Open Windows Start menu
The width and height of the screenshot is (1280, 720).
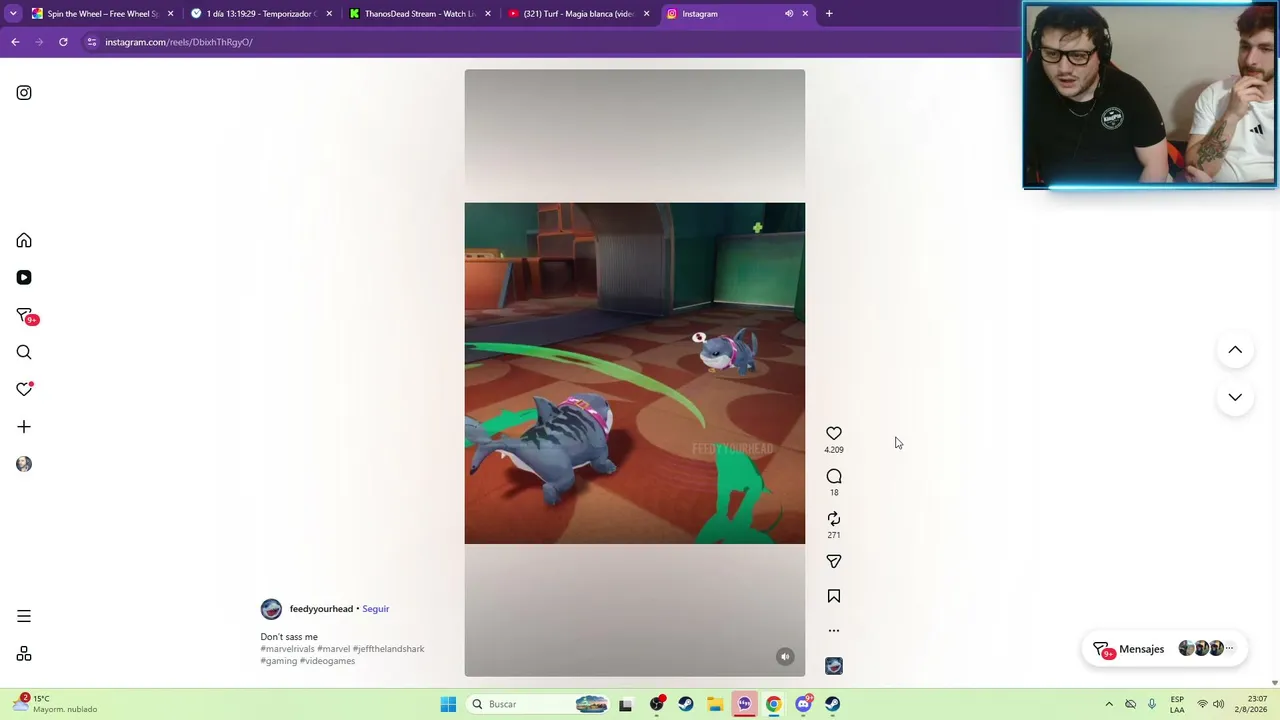point(448,704)
